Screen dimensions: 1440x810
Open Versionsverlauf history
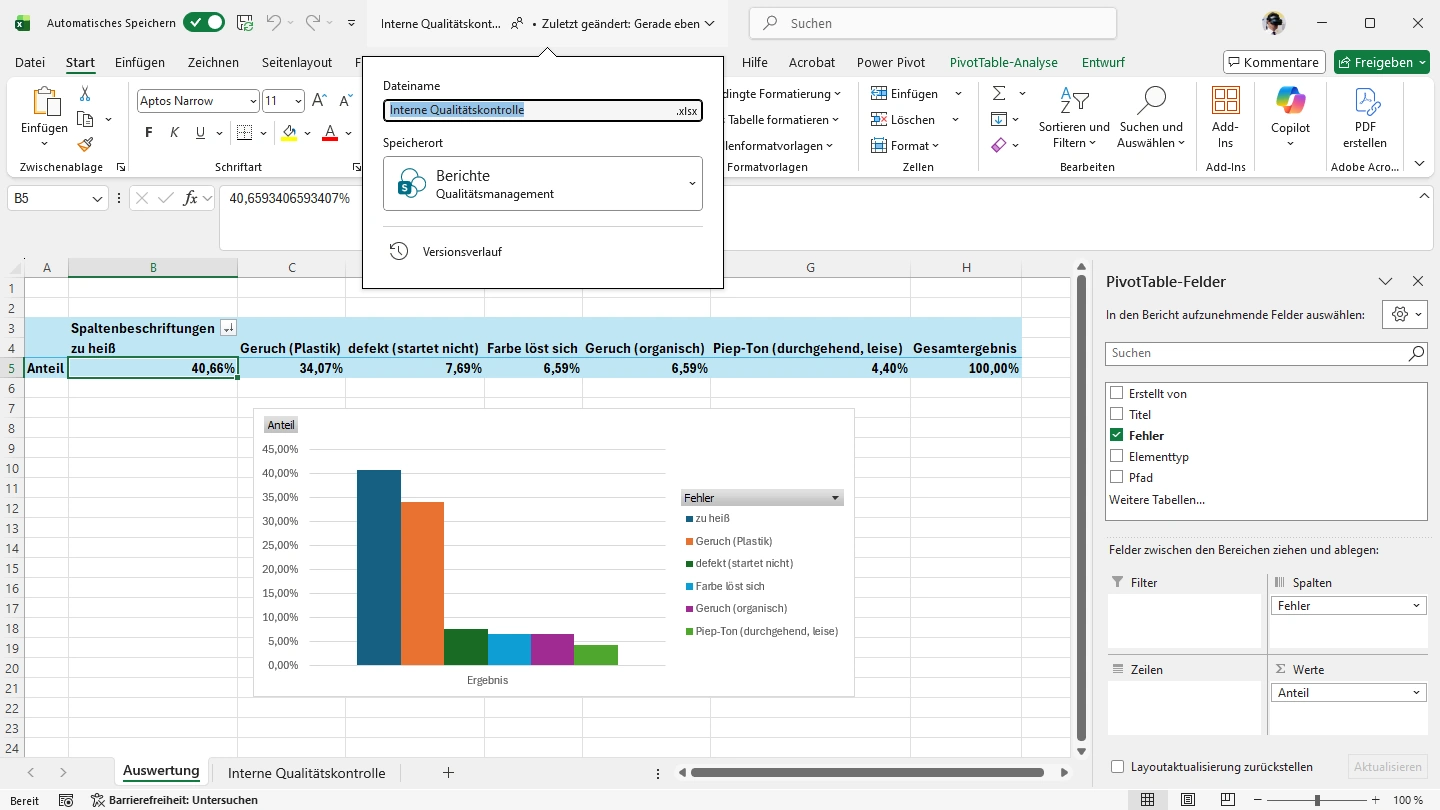[461, 252]
